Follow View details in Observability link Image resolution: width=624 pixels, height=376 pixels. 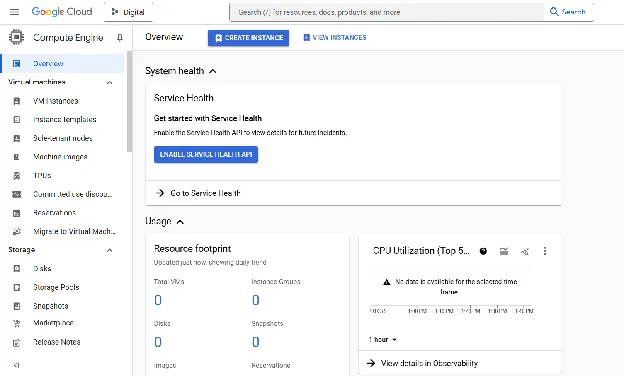click(x=422, y=363)
